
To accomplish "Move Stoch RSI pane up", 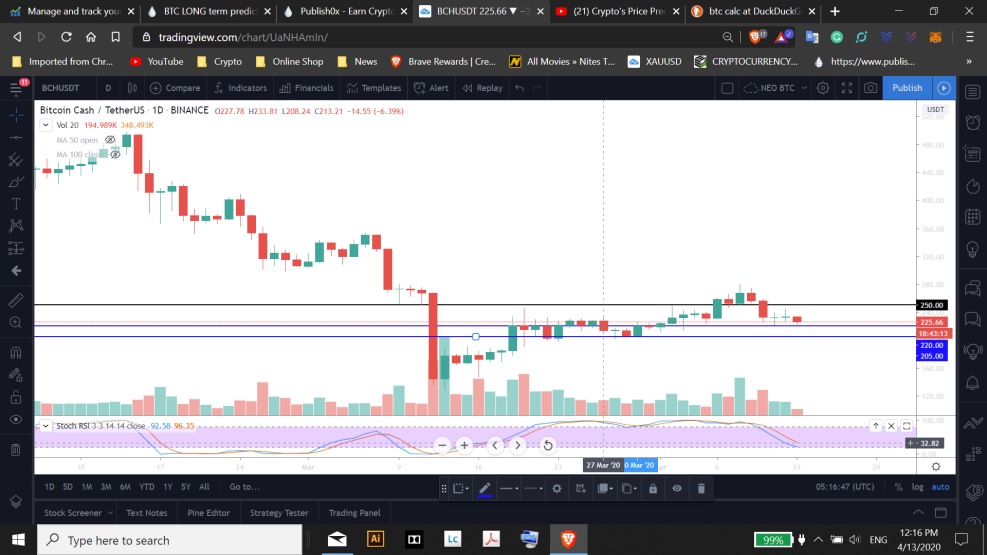I will click(876, 426).
